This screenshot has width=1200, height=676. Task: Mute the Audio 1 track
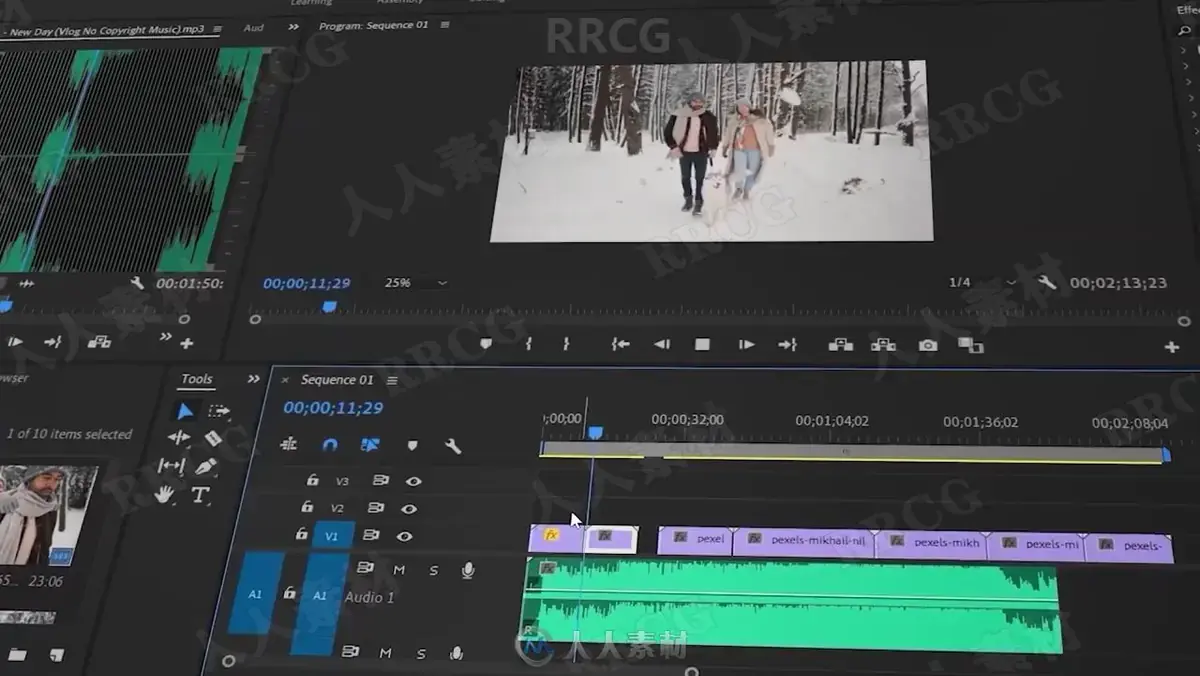pyautogui.click(x=399, y=570)
